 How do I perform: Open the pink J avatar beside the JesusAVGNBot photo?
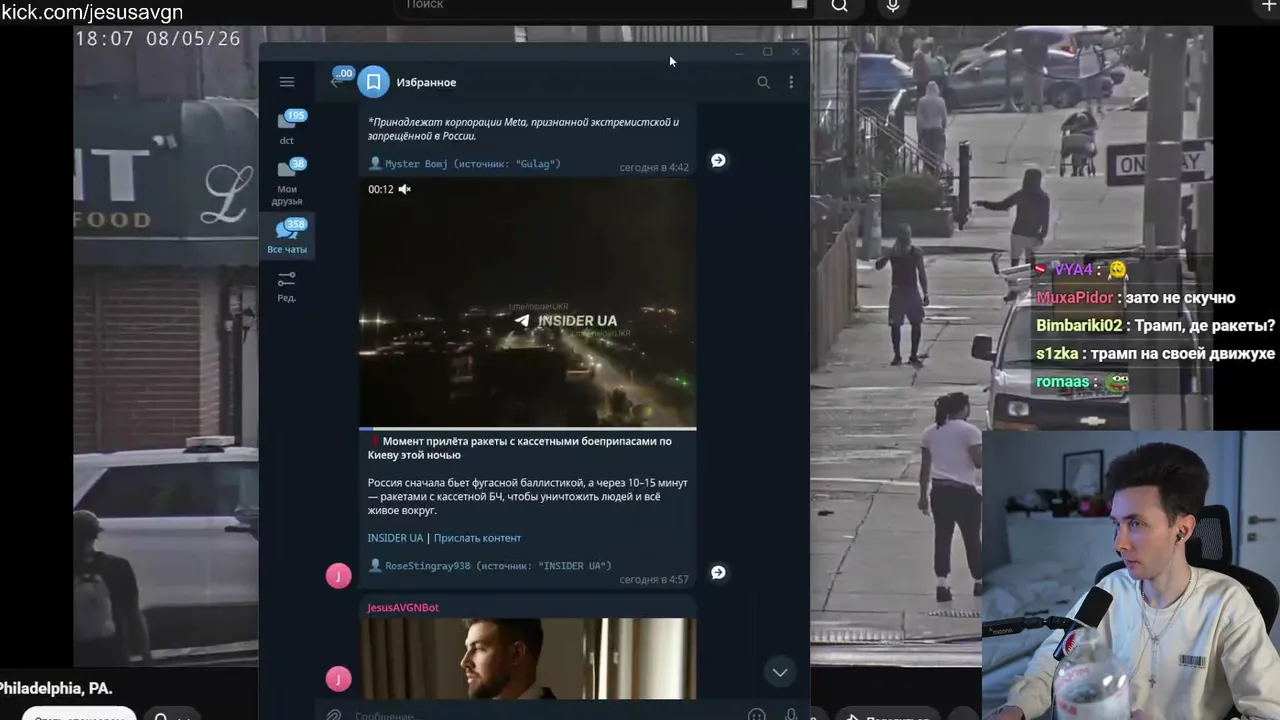[x=339, y=679]
